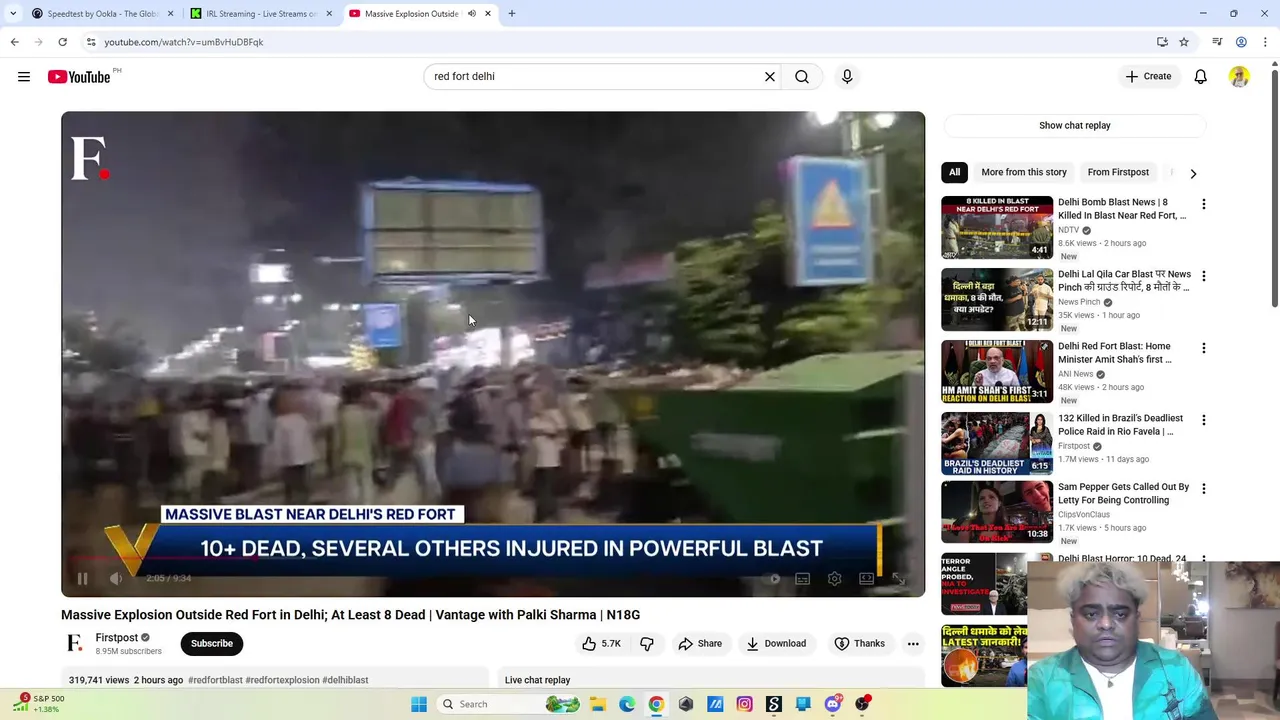Share the video
Image resolution: width=1280 pixels, height=720 pixels.
(700, 644)
